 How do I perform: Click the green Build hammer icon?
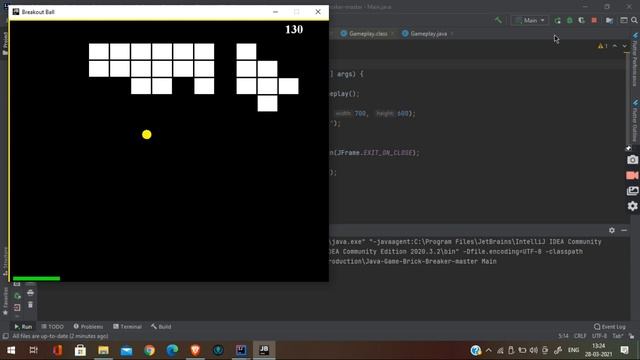coord(498,20)
